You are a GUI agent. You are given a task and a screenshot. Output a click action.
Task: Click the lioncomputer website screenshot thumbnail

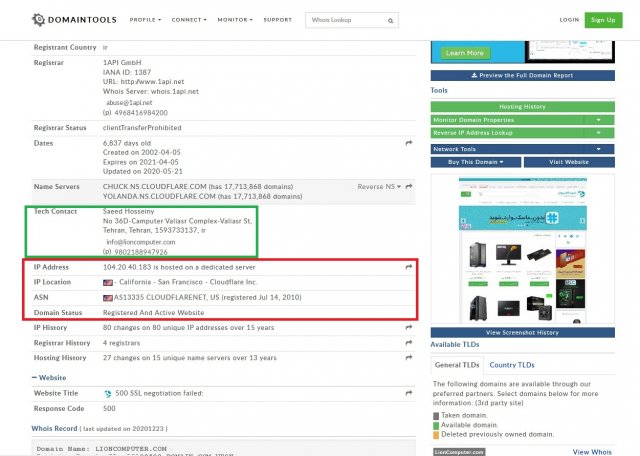click(522, 250)
